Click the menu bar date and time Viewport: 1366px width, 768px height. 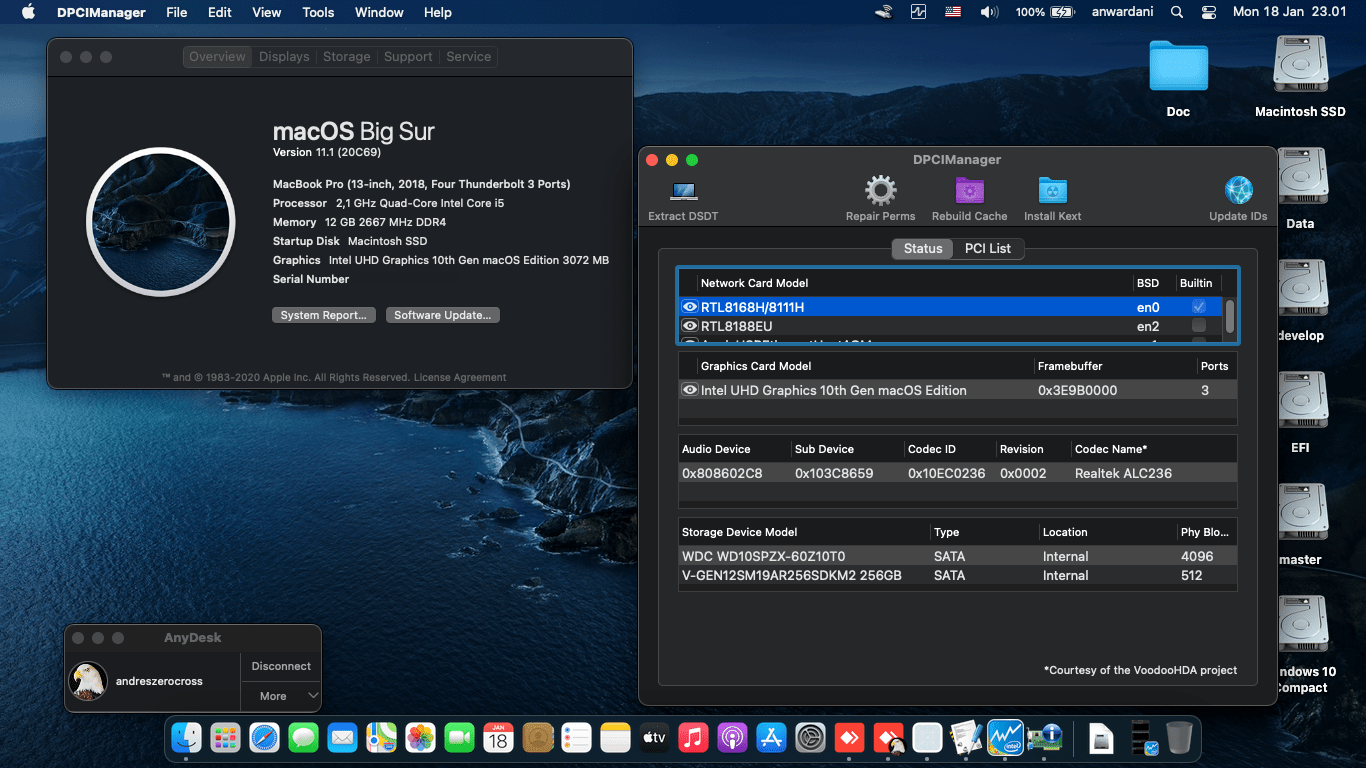[x=1290, y=12]
